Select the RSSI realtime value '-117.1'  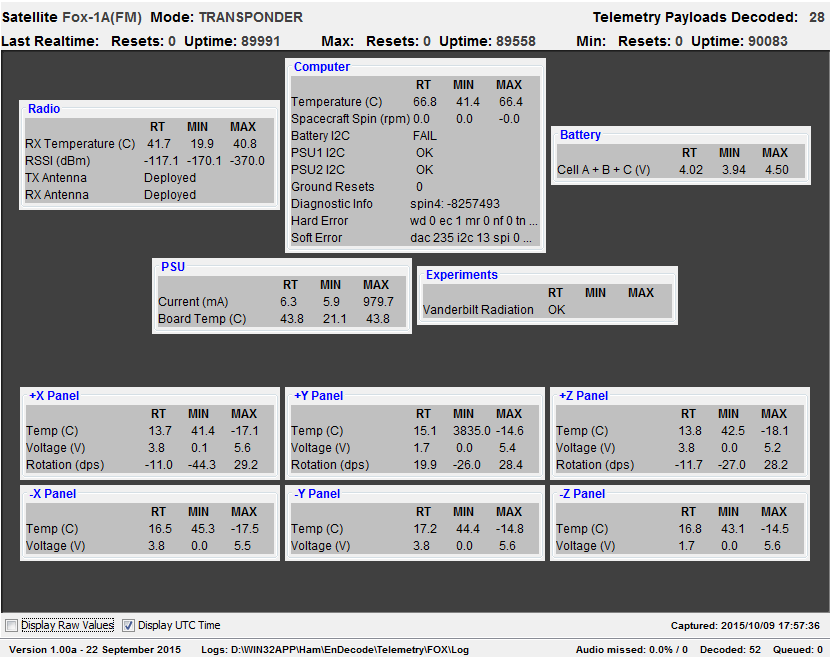tap(161, 161)
